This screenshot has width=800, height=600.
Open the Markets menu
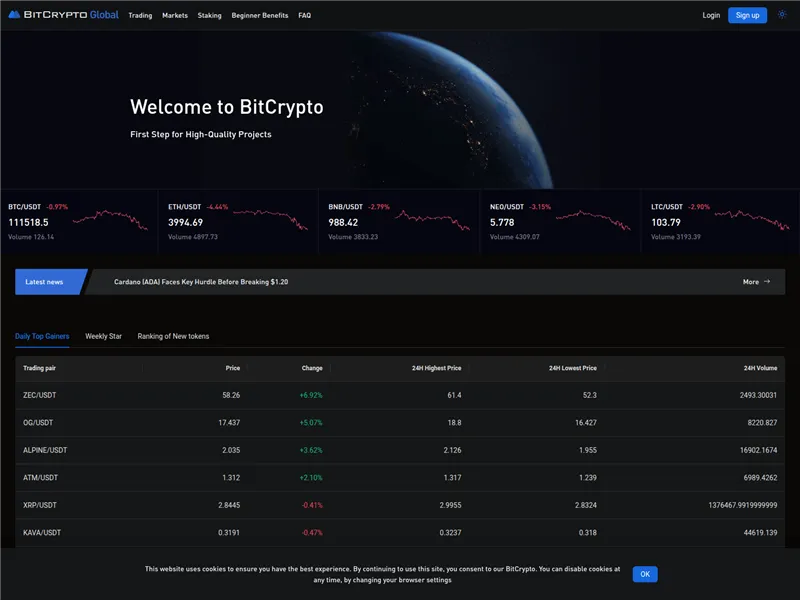pos(175,15)
